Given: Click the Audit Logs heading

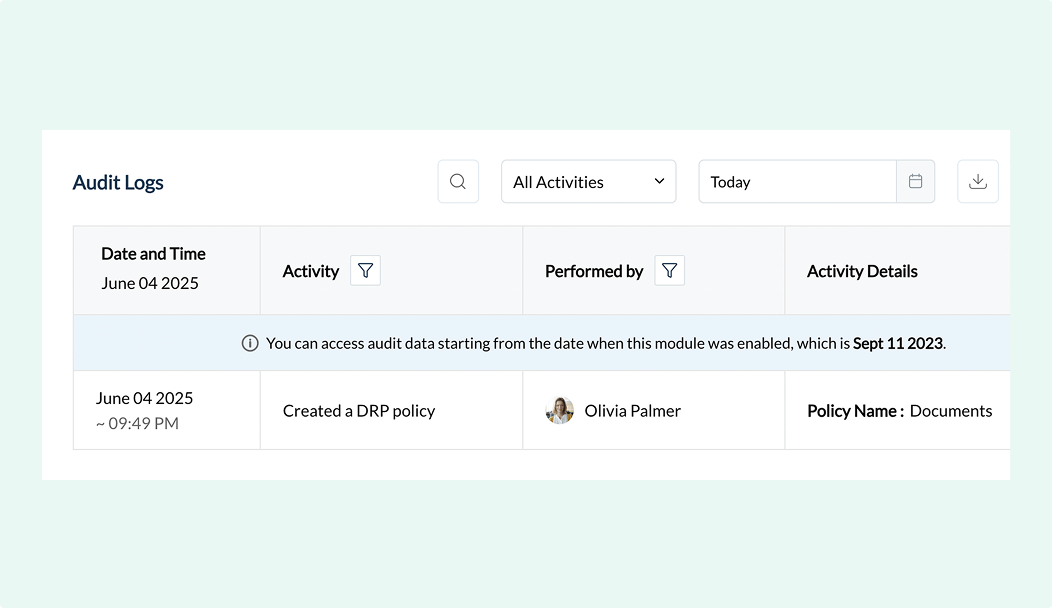Looking at the screenshot, I should (118, 182).
